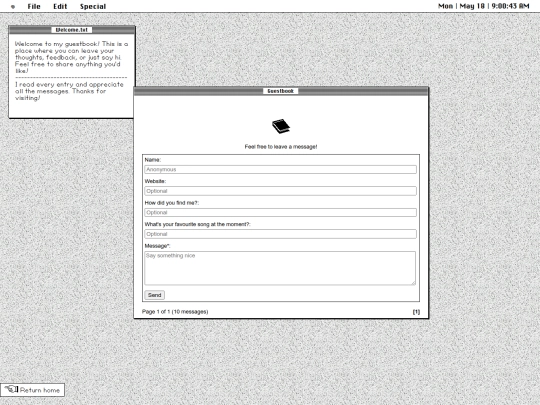The width and height of the screenshot is (540, 405).
Task: Click the Message textarea resize handle
Action: click(413, 282)
